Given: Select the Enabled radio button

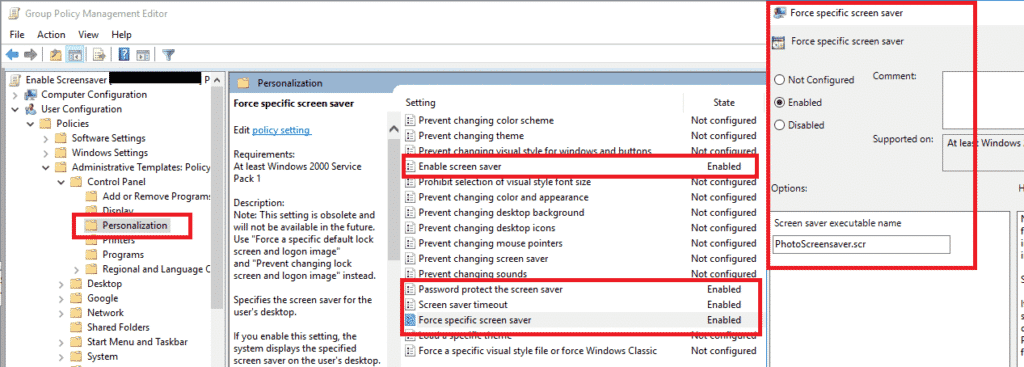Looking at the screenshot, I should tap(779, 103).
